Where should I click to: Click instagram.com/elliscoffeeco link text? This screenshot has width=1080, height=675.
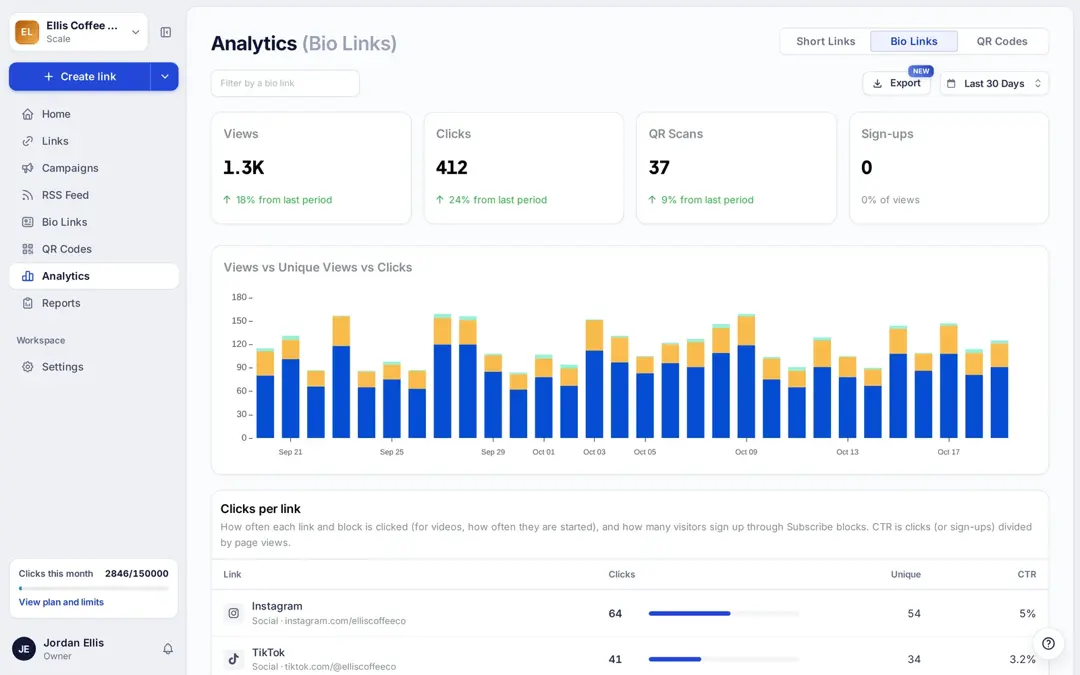click(x=345, y=621)
